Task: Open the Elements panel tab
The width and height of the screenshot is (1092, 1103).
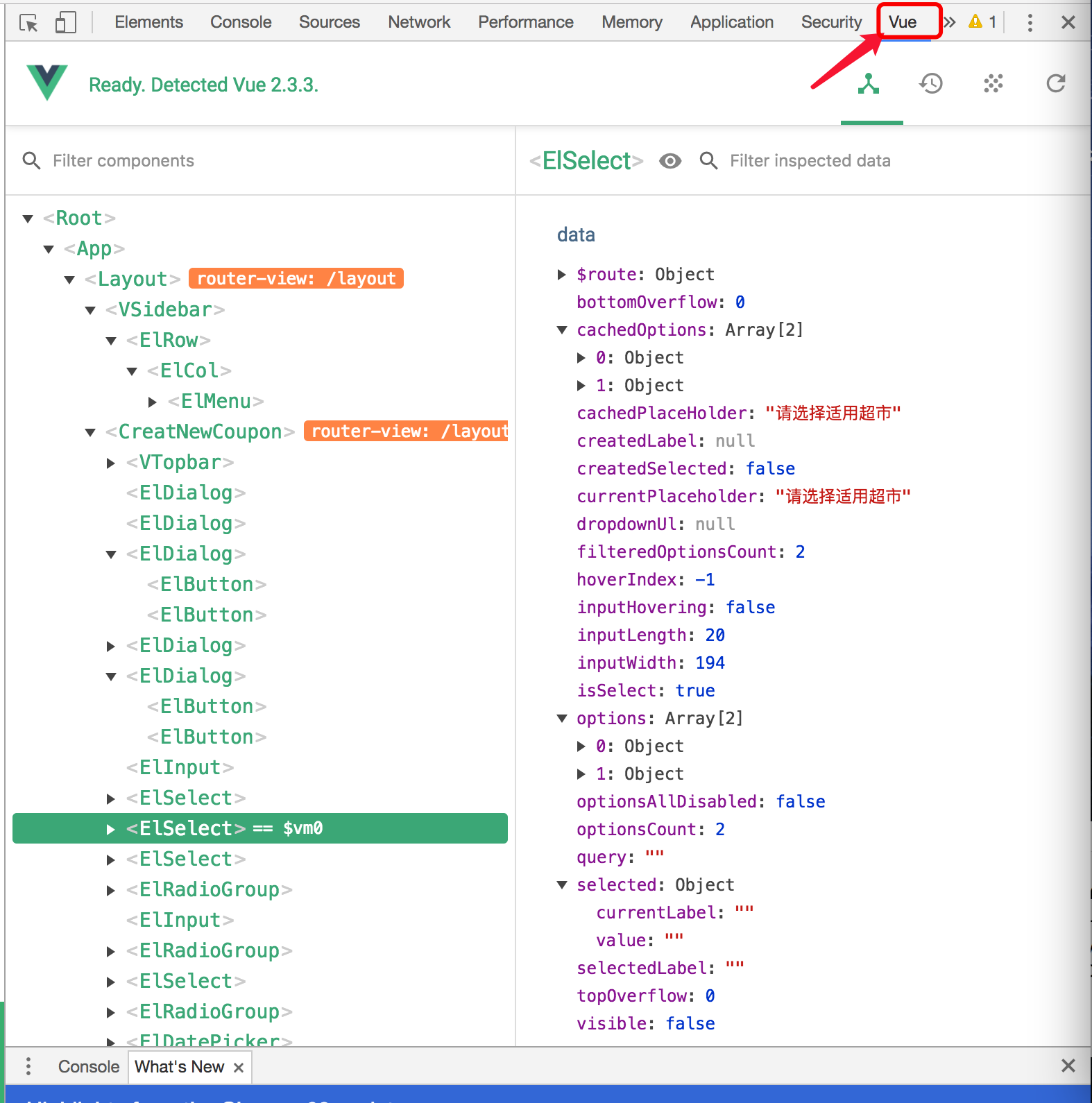Action: coord(148,22)
